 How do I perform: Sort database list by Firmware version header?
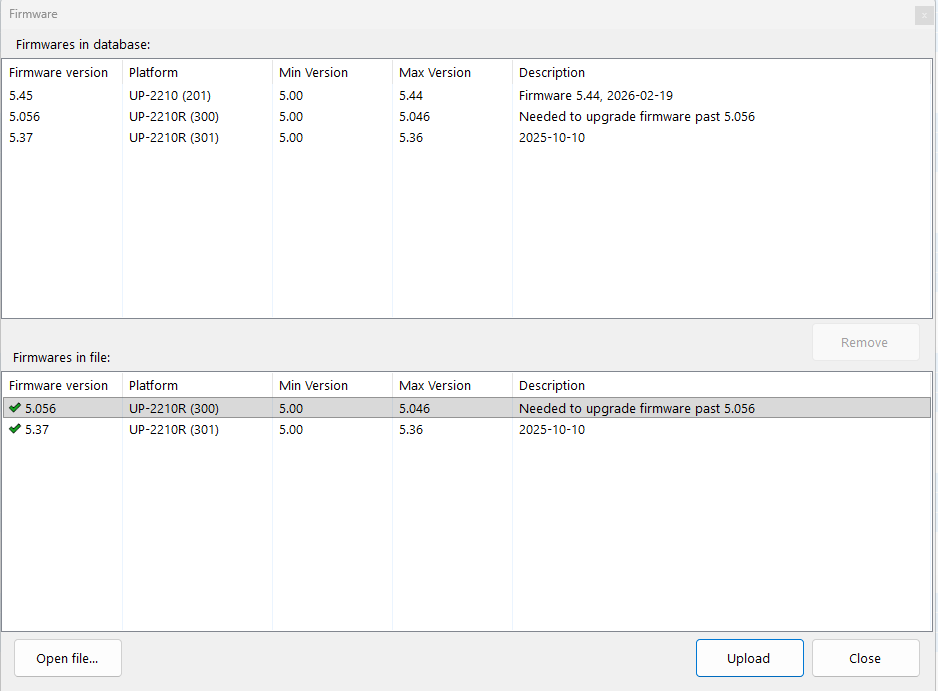coord(59,72)
